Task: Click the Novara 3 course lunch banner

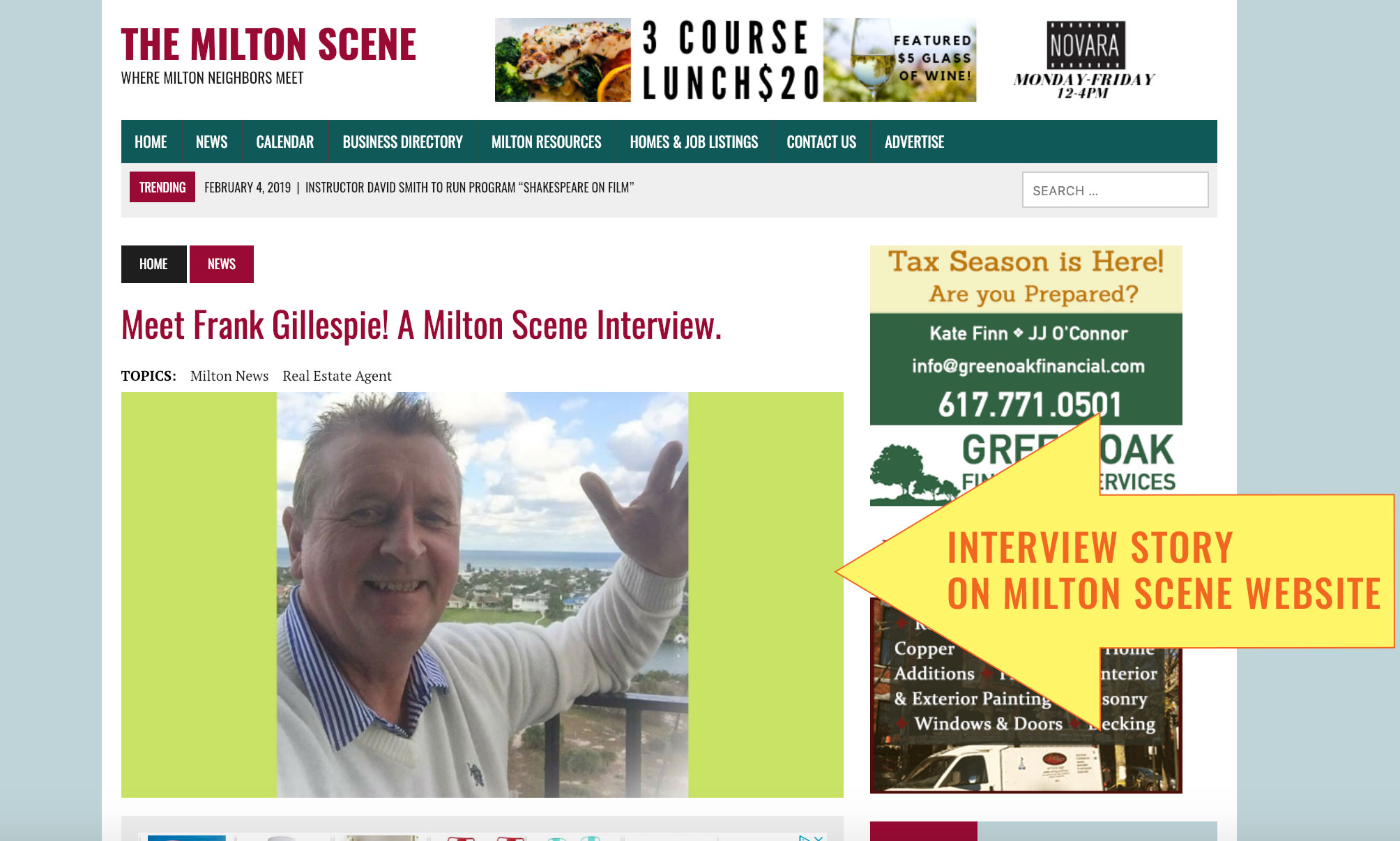Action: click(826, 60)
